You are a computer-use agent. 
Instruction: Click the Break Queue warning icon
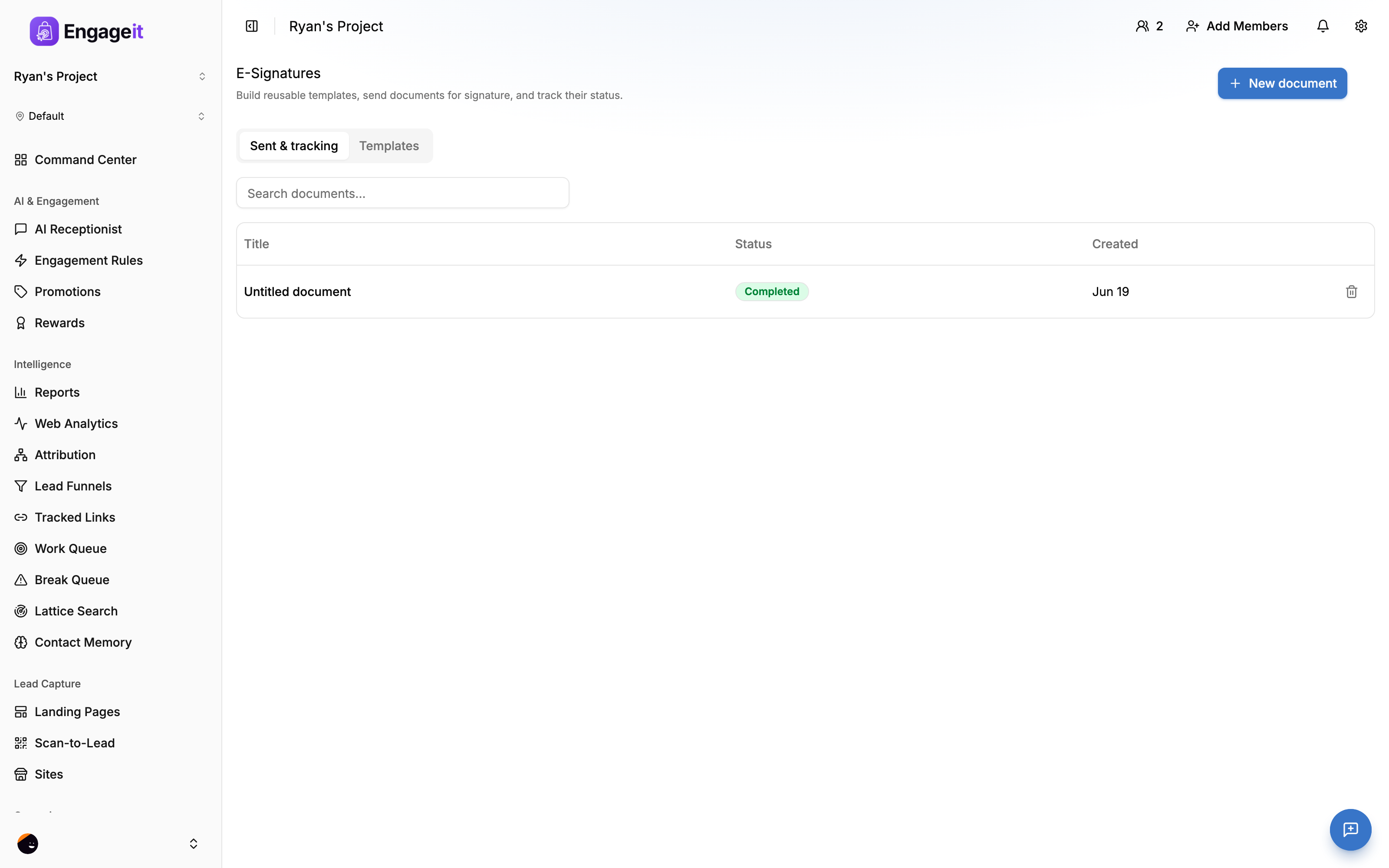tap(21, 580)
